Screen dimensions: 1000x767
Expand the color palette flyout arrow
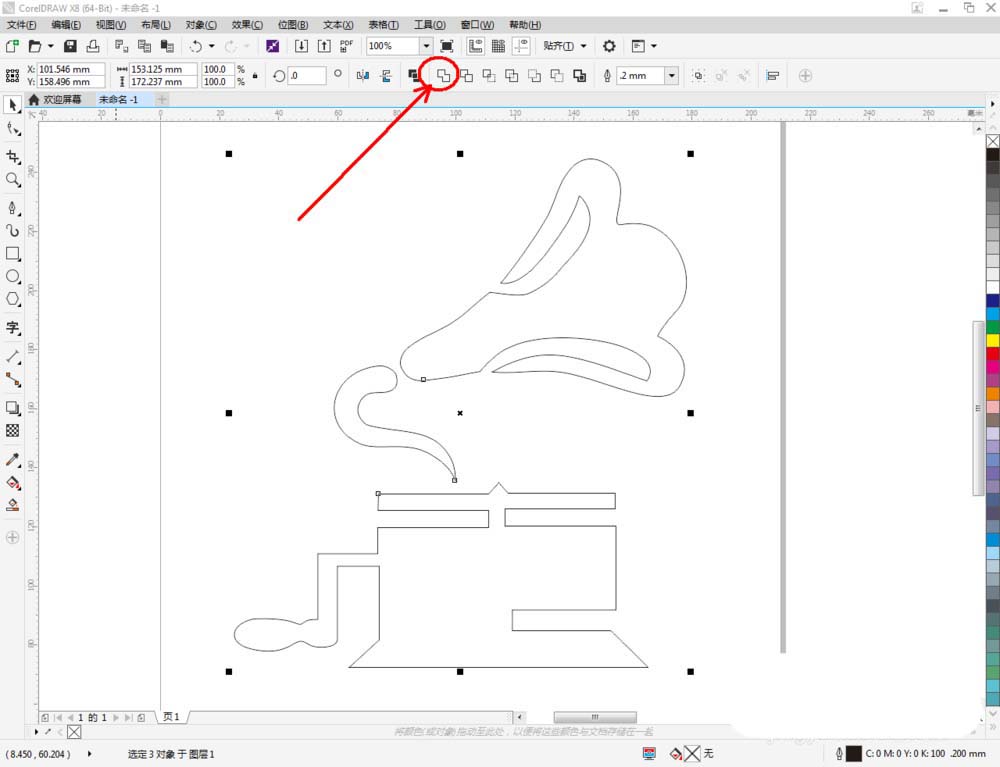(x=992, y=103)
